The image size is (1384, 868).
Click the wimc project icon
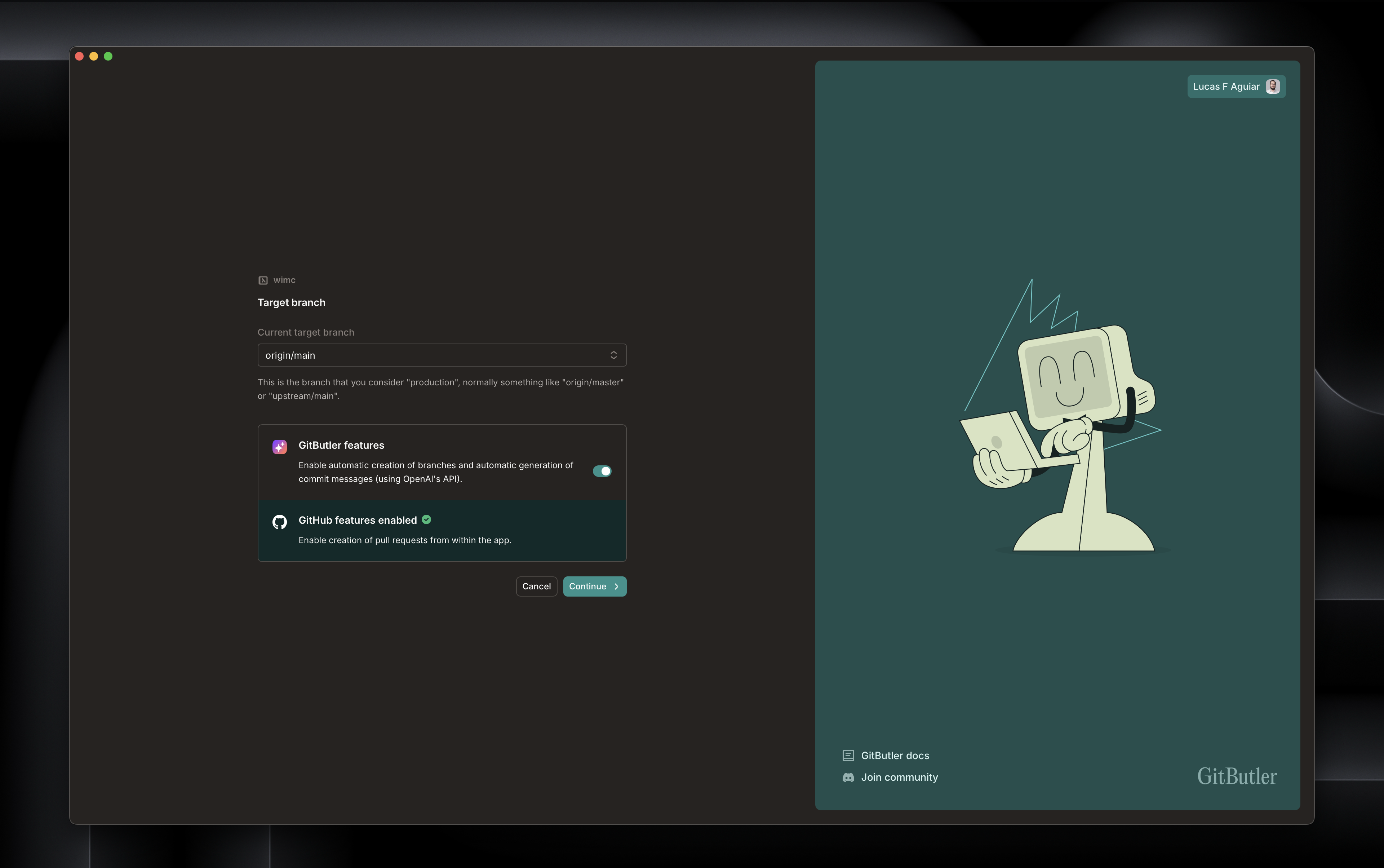pyautogui.click(x=263, y=280)
